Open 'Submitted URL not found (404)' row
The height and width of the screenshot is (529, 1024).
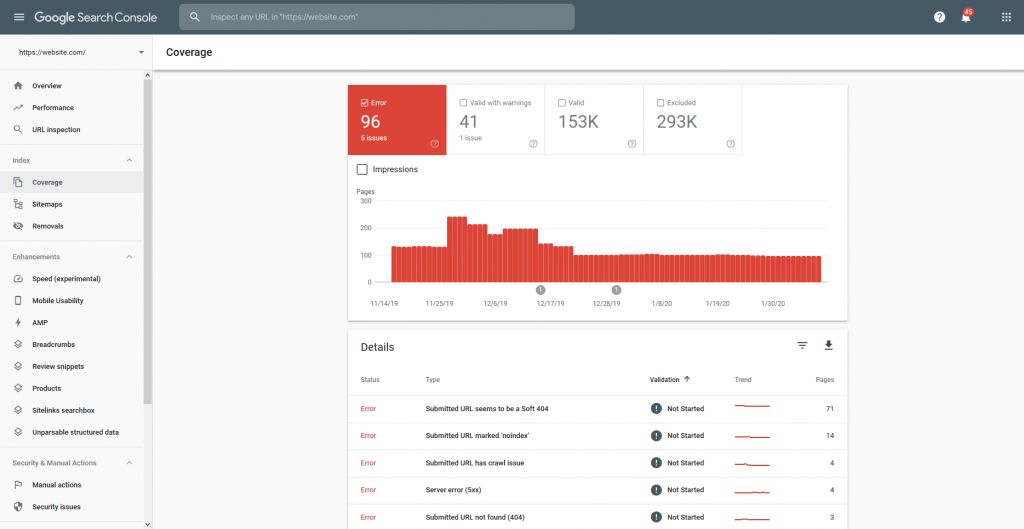click(598, 517)
